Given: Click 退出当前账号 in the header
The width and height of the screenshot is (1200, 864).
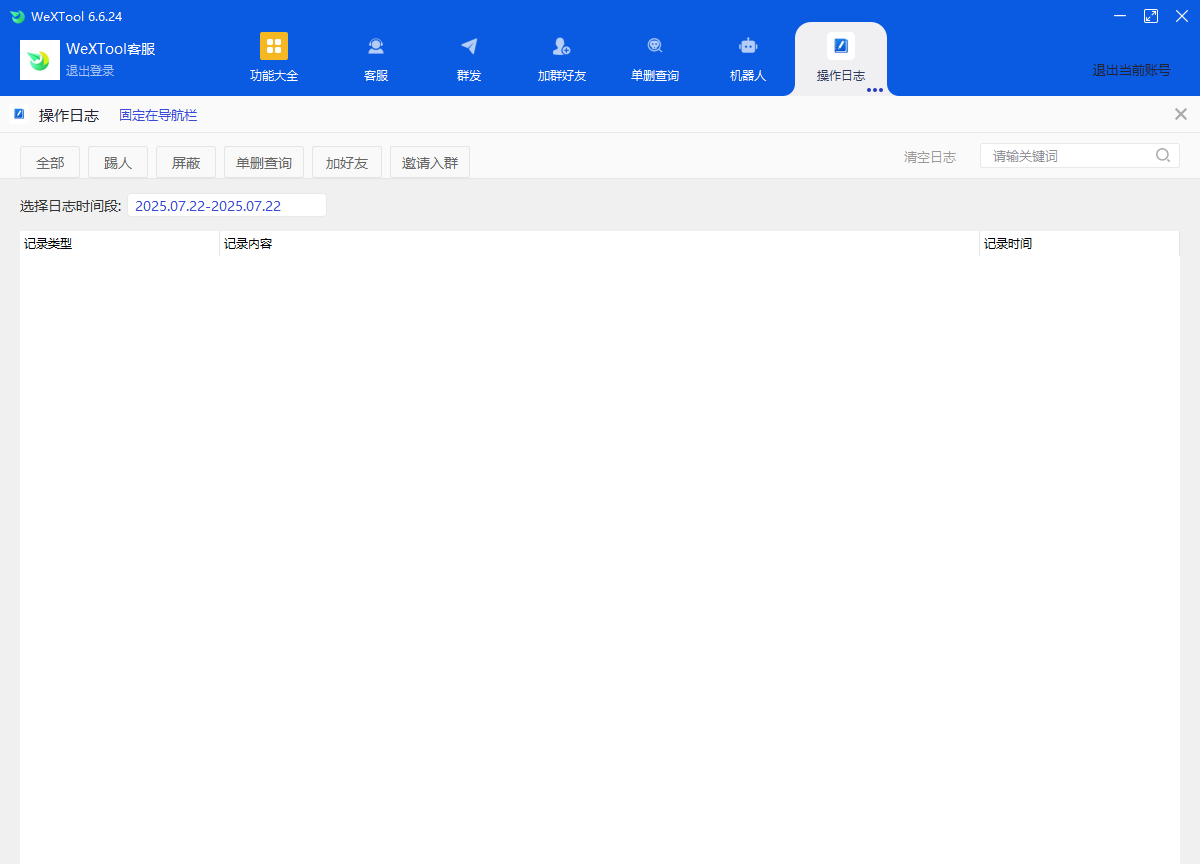Looking at the screenshot, I should click(x=1131, y=70).
